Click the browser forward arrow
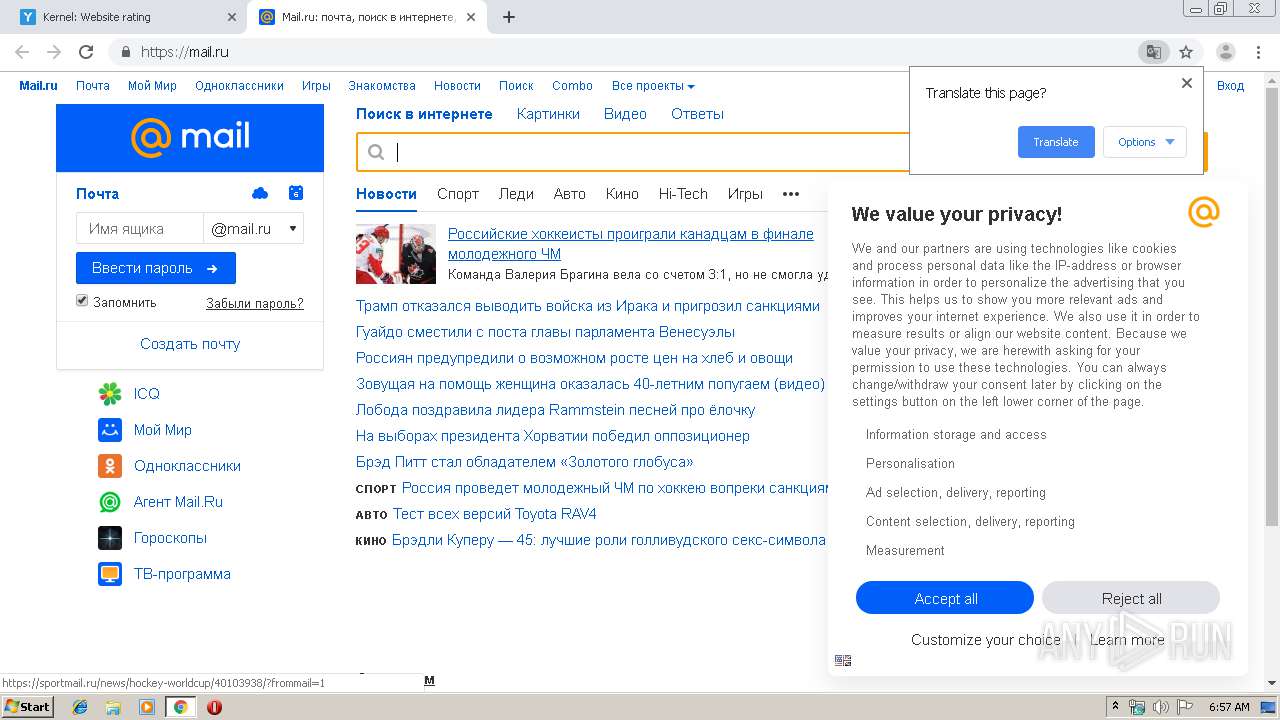The height and width of the screenshot is (720, 1280). tap(54, 52)
